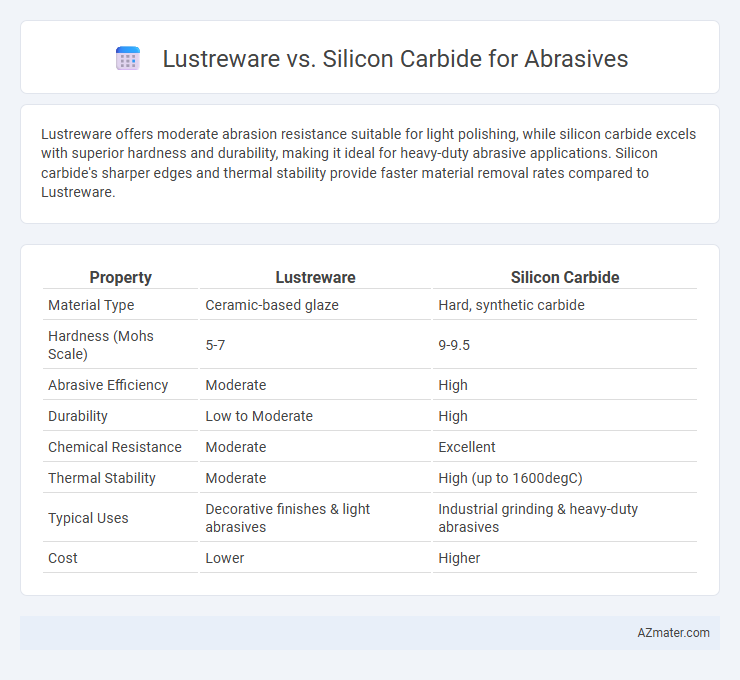The width and height of the screenshot is (740, 680).
Task: Click 'Moderate' in the Thermal Stability row
Action: click(x=235, y=479)
